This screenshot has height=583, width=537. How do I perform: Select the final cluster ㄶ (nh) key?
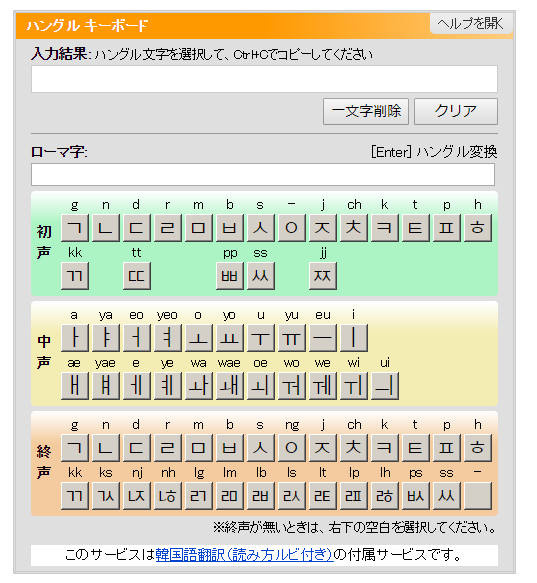point(168,496)
